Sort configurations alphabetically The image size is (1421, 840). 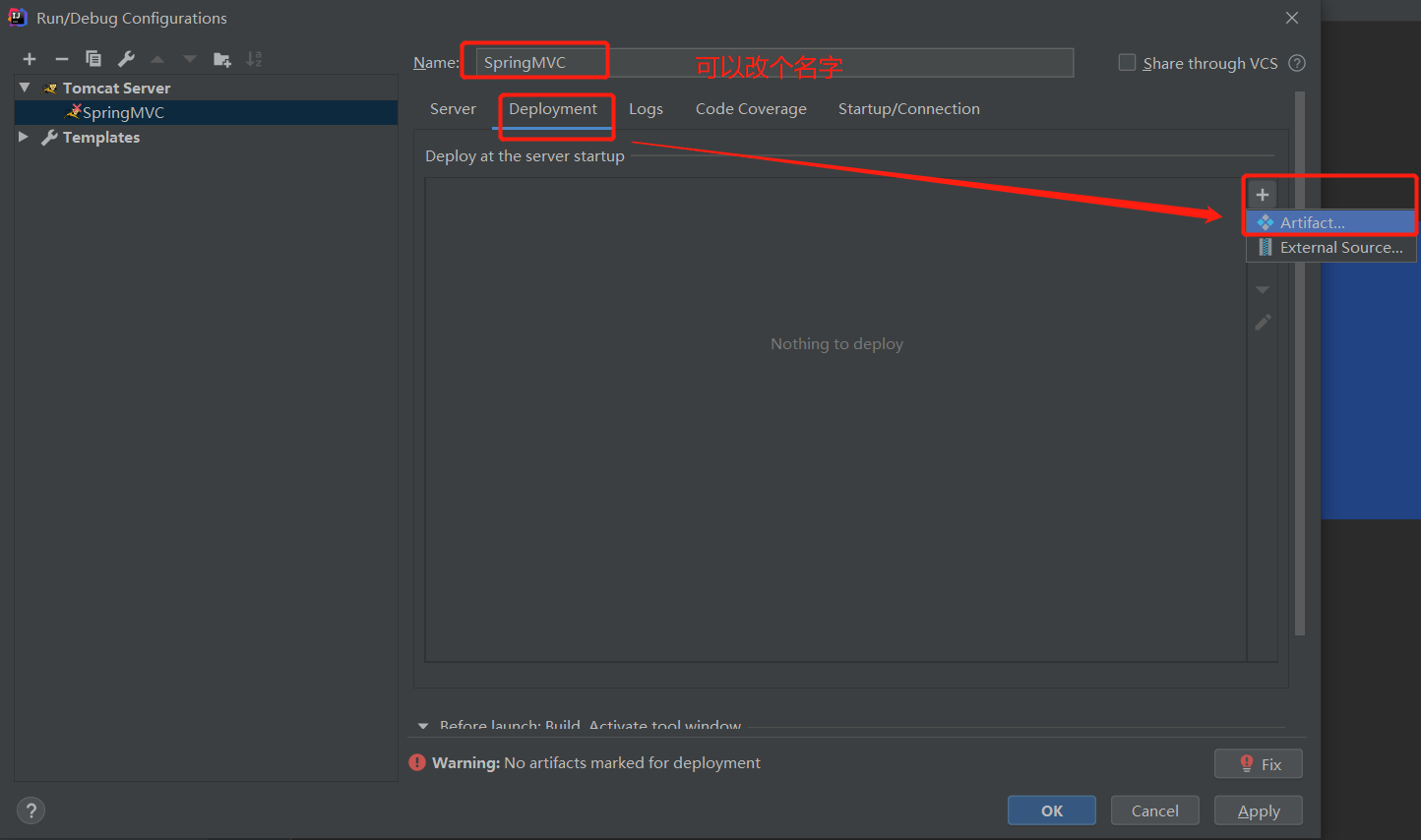tap(254, 59)
